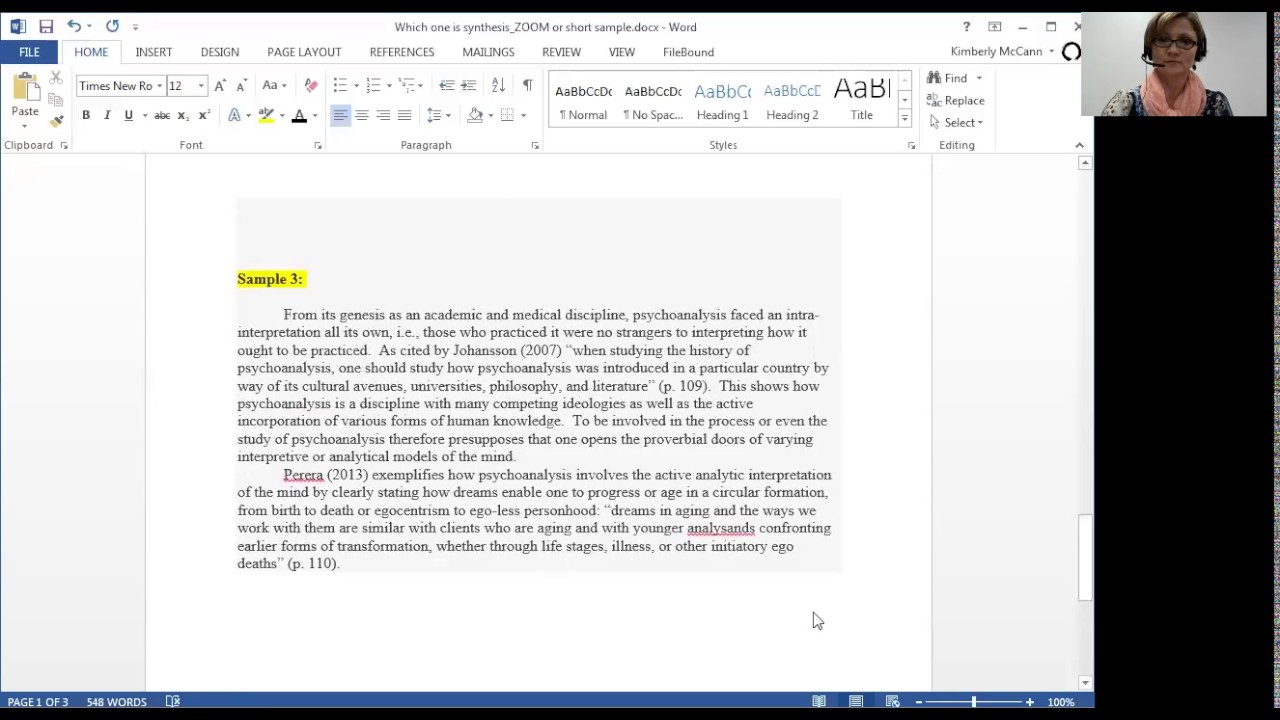1280x720 pixels.
Task: Toggle Subscript formatting
Action: 182,116
